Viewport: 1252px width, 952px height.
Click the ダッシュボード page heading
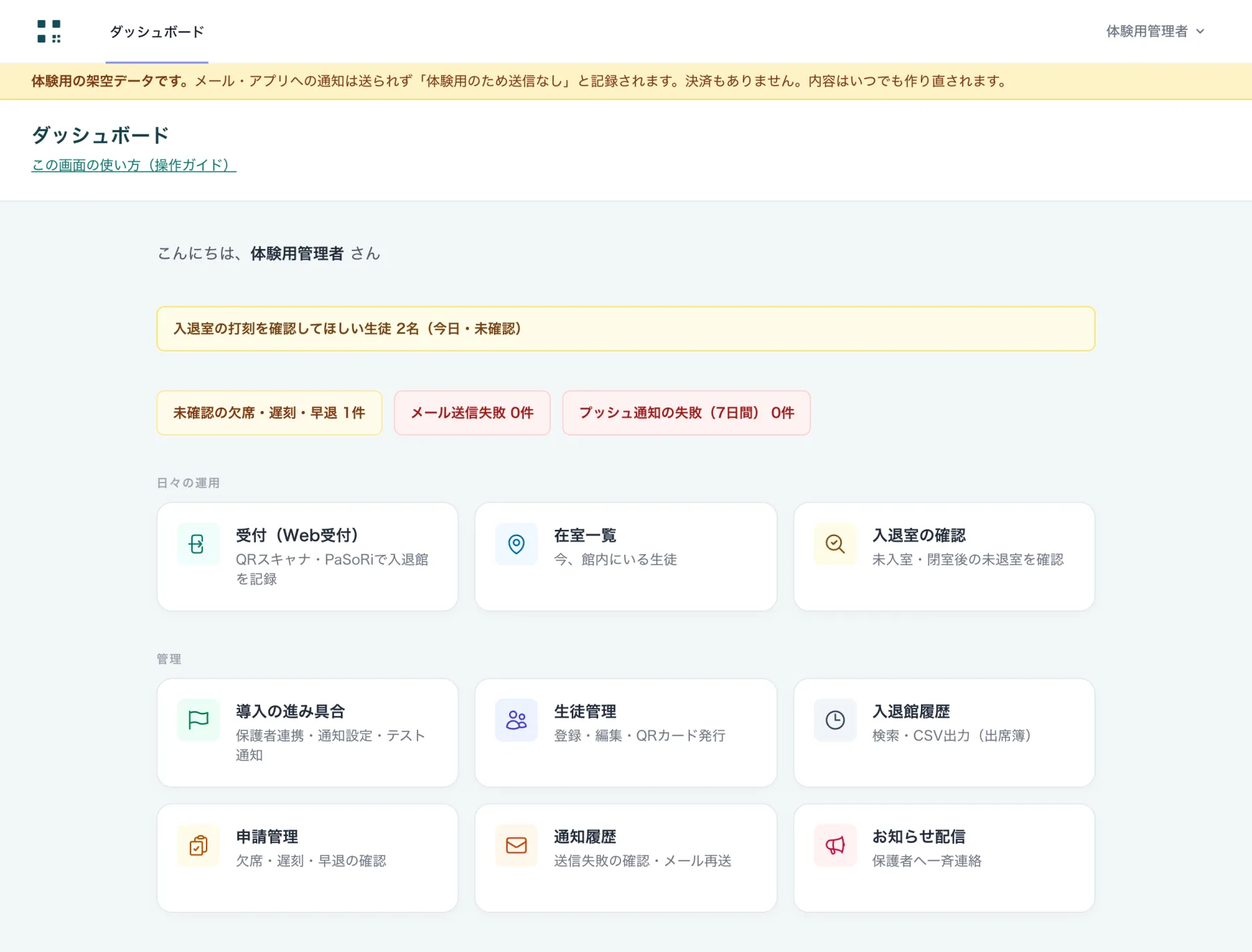pyautogui.click(x=101, y=135)
